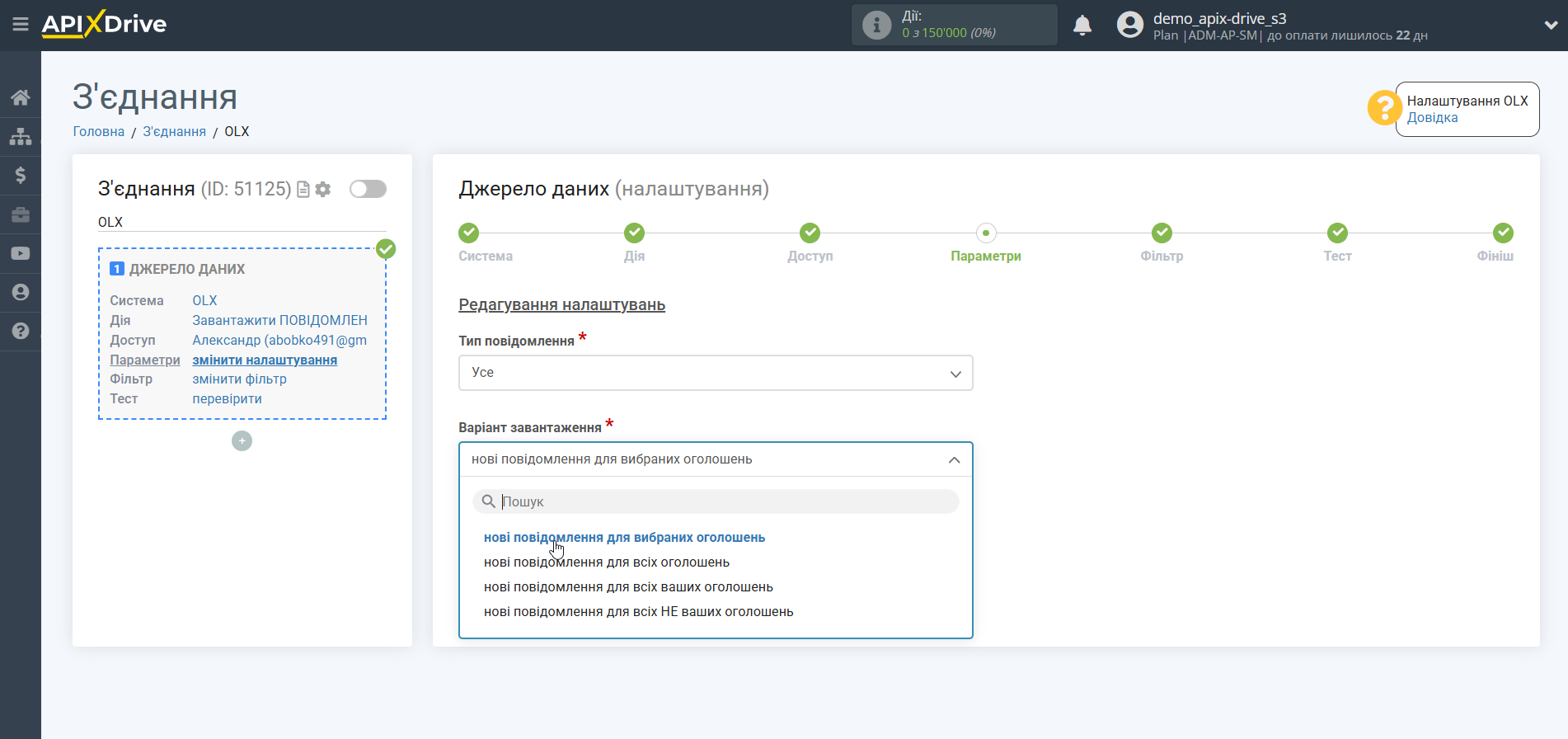Select нові повідомлення для всіх ваших оголошень

pos(628,587)
